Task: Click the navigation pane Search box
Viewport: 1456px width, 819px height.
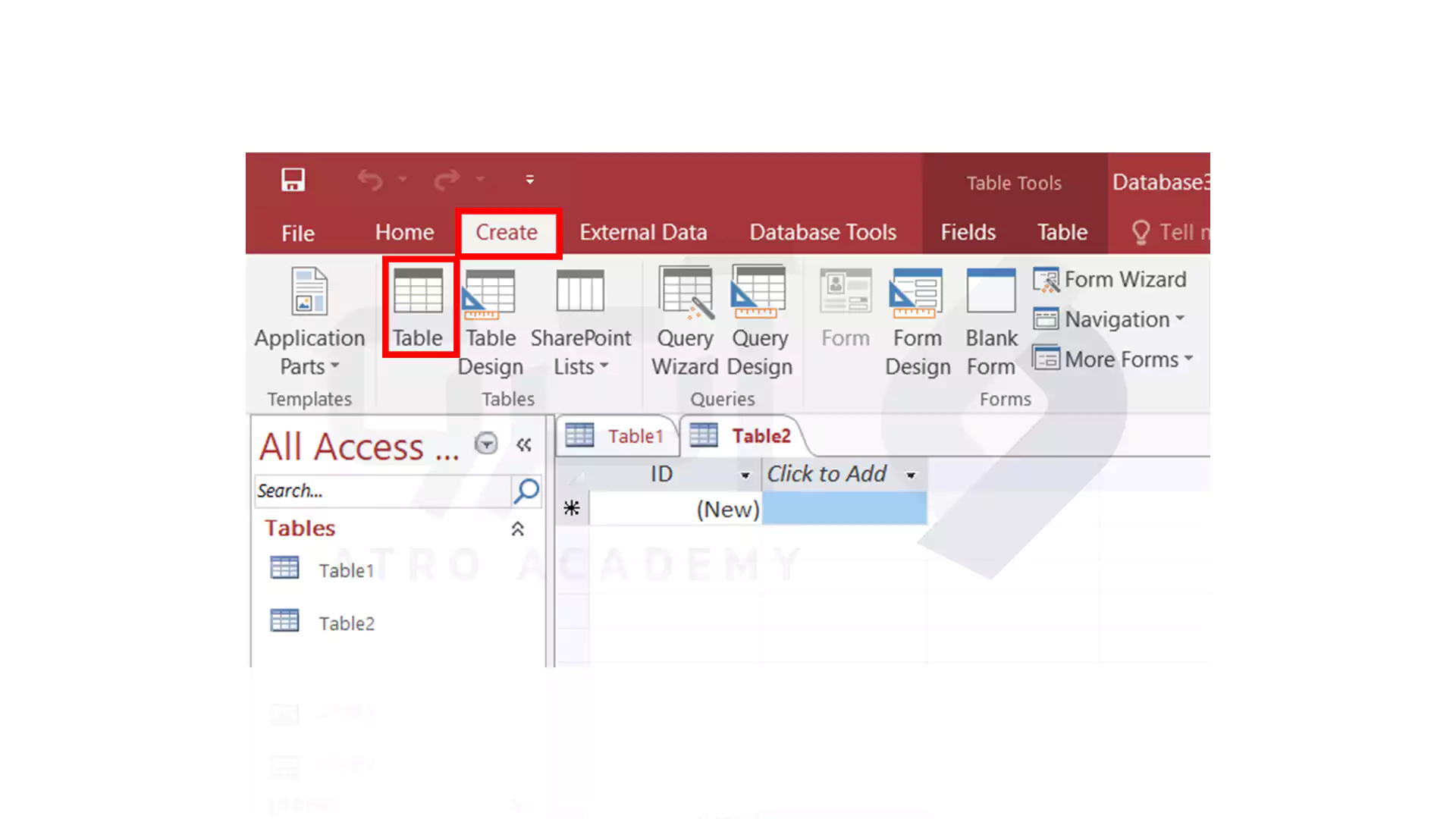Action: tap(383, 491)
